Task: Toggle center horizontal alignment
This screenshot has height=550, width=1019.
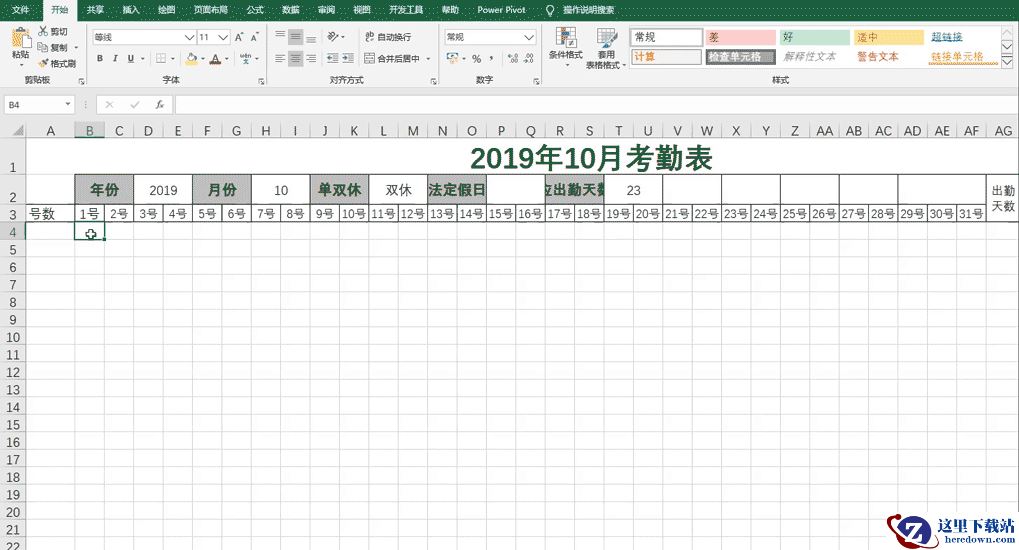Action: (296, 59)
